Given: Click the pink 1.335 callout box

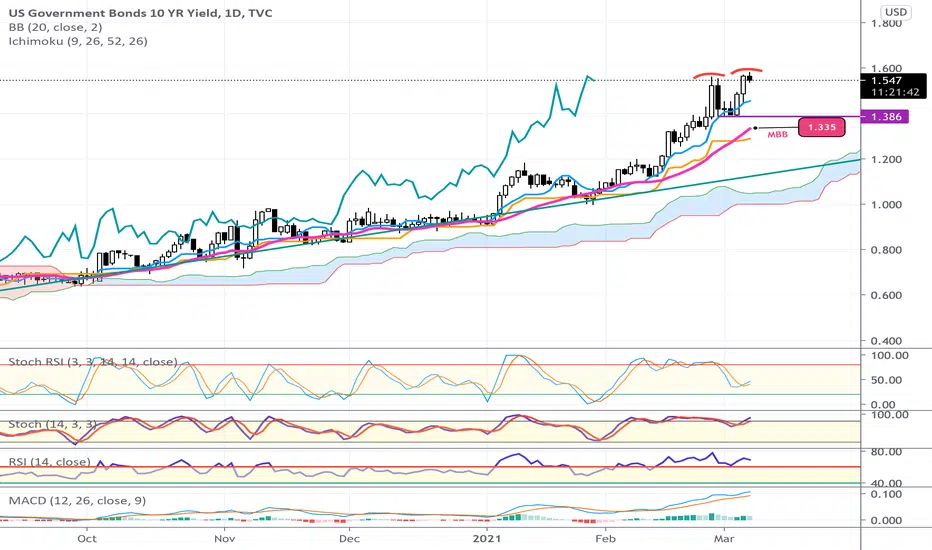Looking at the screenshot, I should (x=821, y=127).
